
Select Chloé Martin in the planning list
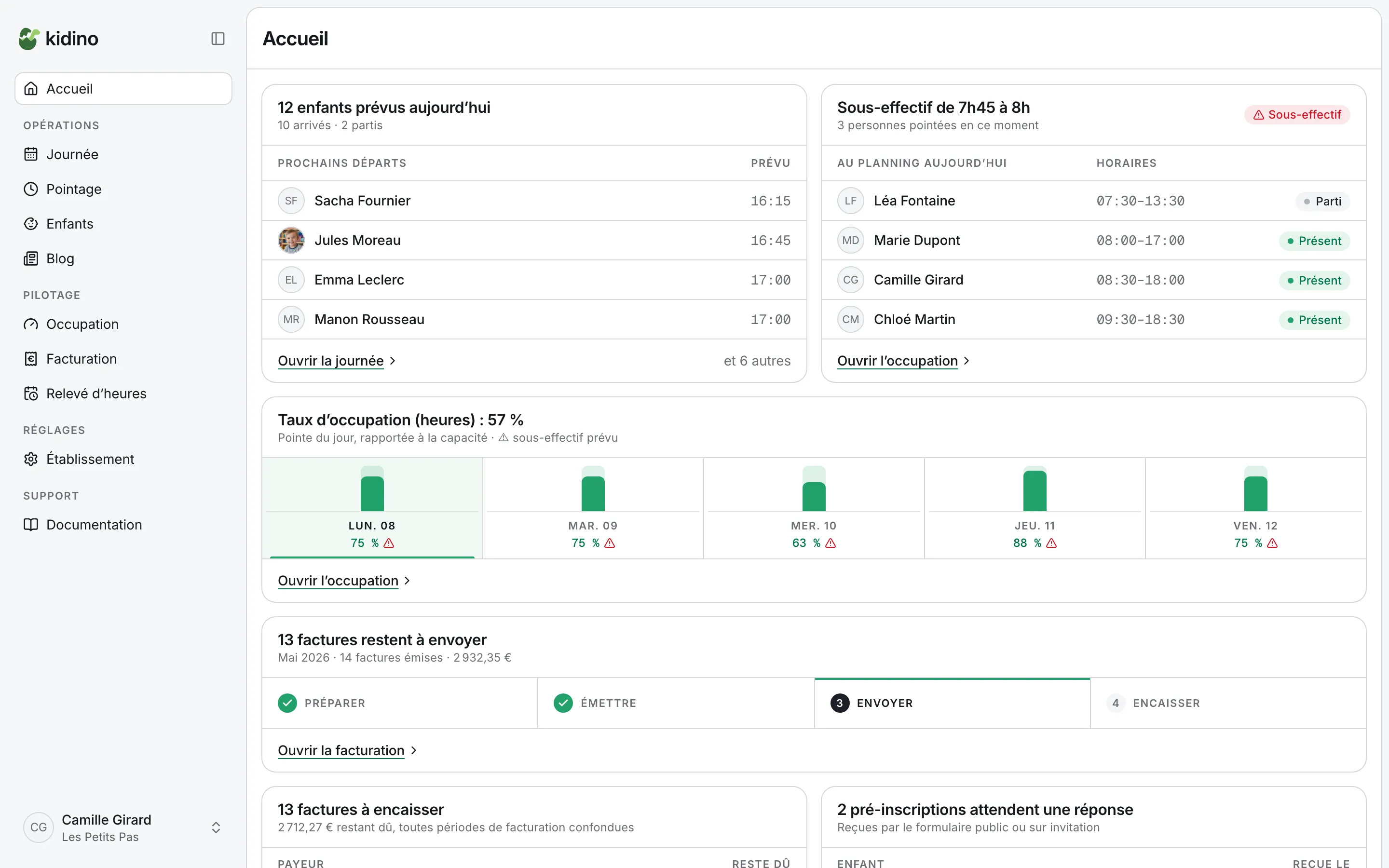click(1093, 319)
